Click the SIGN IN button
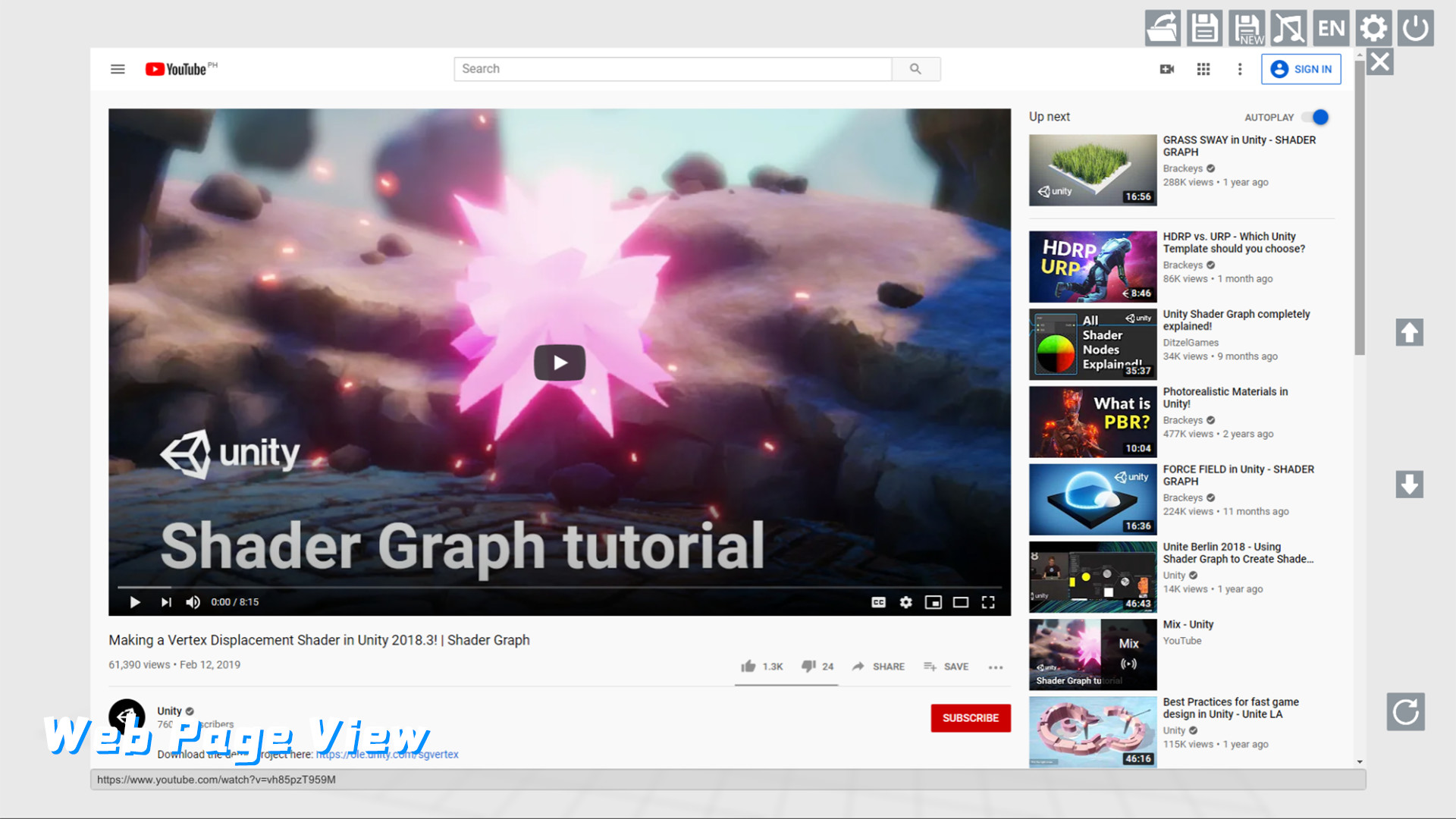This screenshot has height=819, width=1456. point(1301,69)
